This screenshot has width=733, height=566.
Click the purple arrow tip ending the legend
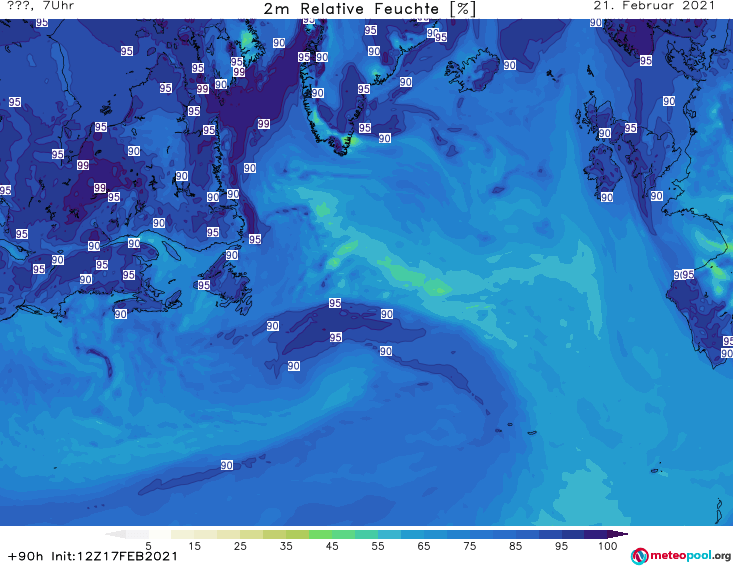618,534
